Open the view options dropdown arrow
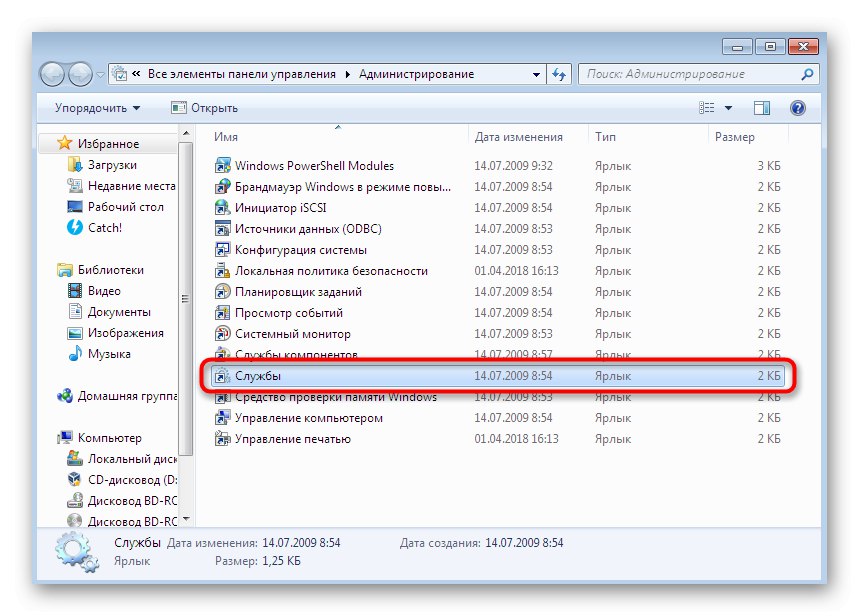Screen dimensions: 859x616 click(x=729, y=108)
